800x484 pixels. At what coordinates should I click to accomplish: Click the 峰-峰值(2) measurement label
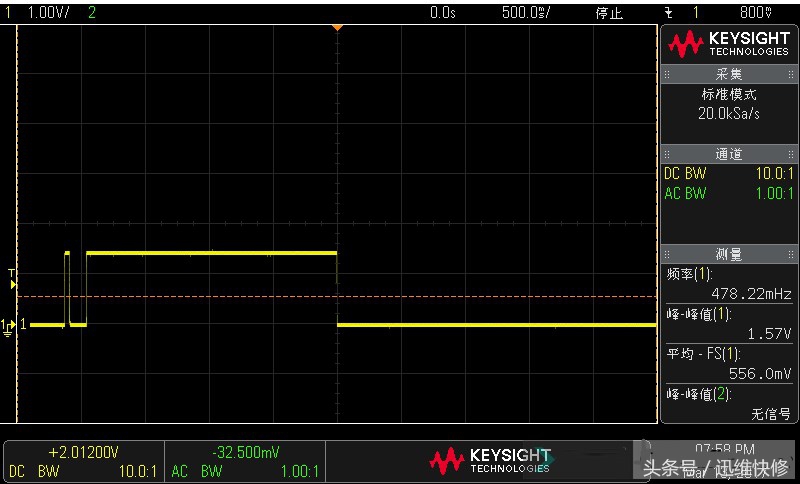tap(698, 394)
